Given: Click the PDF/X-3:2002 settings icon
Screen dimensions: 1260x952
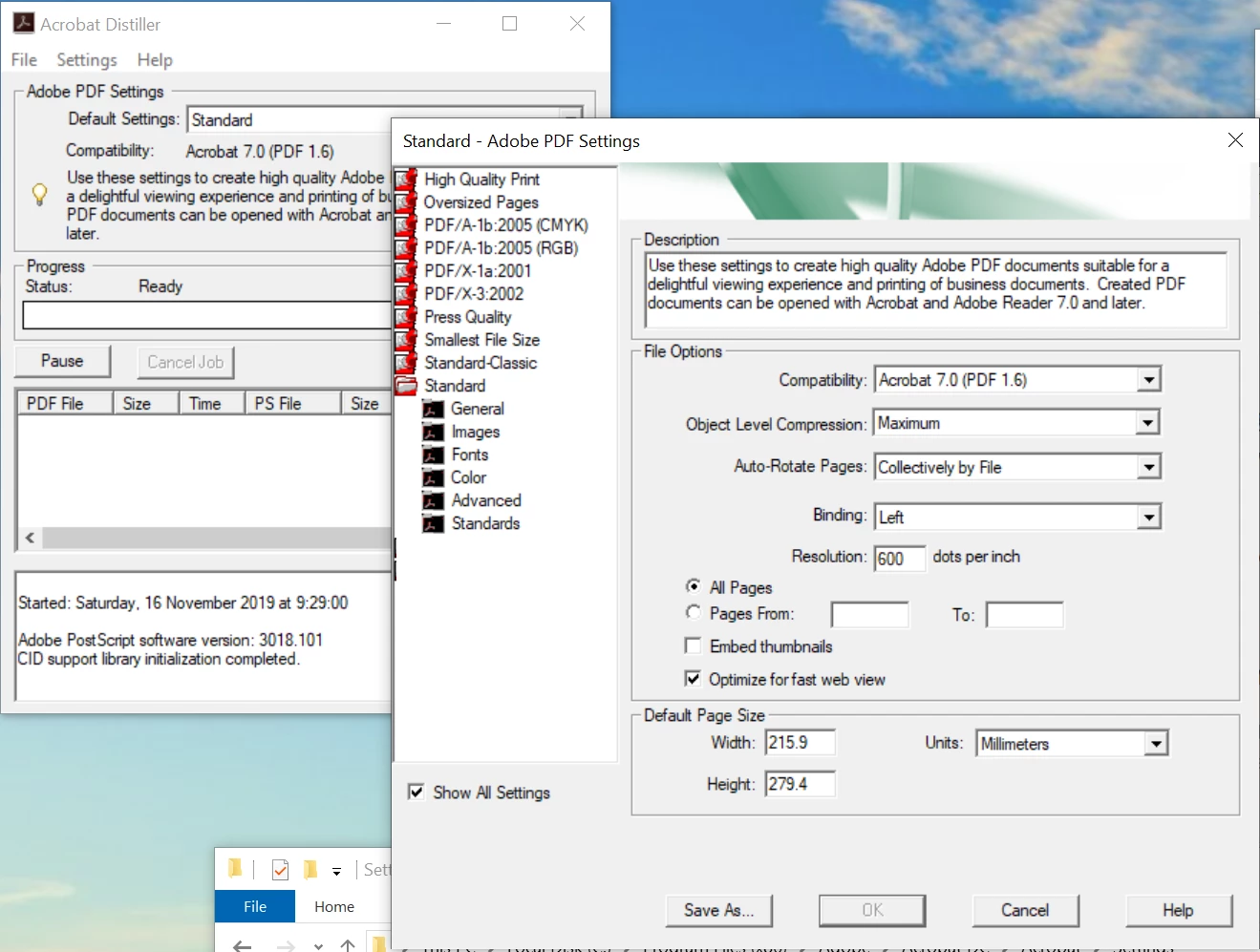Looking at the screenshot, I should 406,293.
